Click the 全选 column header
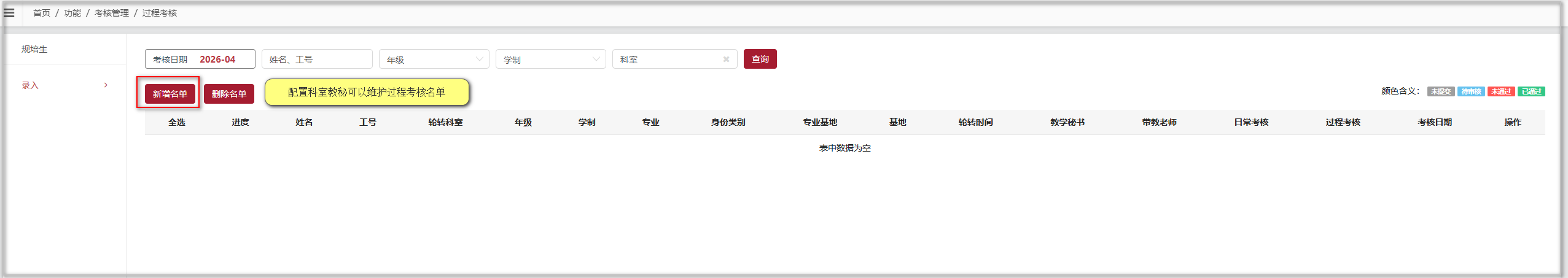The image size is (1568, 278). point(177,122)
